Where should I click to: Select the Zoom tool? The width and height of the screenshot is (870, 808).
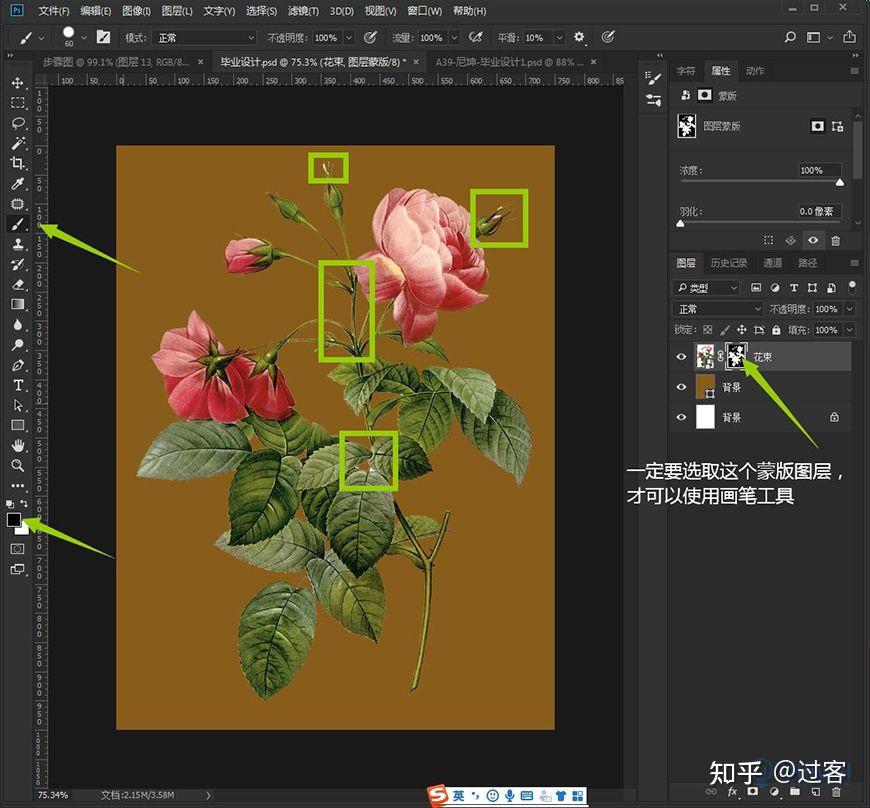pos(17,465)
